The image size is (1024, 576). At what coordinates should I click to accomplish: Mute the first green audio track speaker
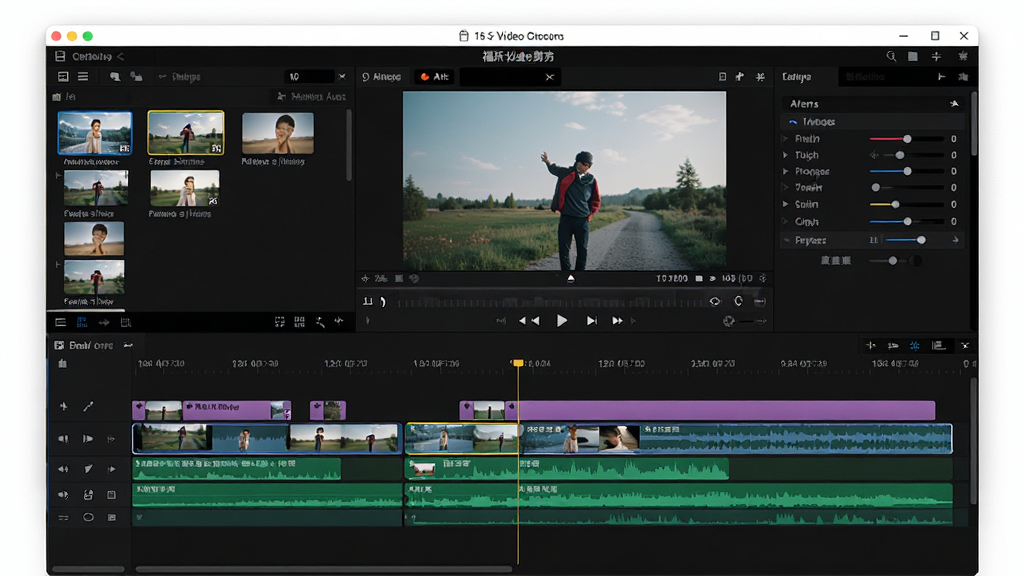[x=63, y=469]
